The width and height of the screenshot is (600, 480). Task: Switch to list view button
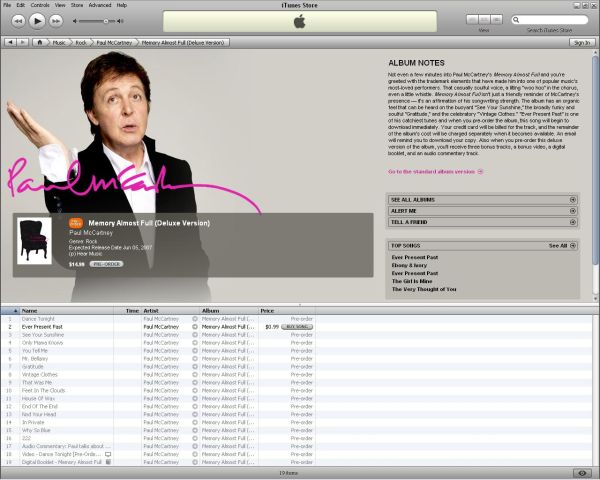click(x=472, y=19)
